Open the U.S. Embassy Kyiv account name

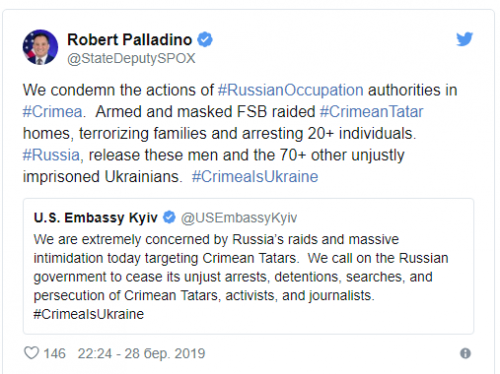[x=96, y=218]
